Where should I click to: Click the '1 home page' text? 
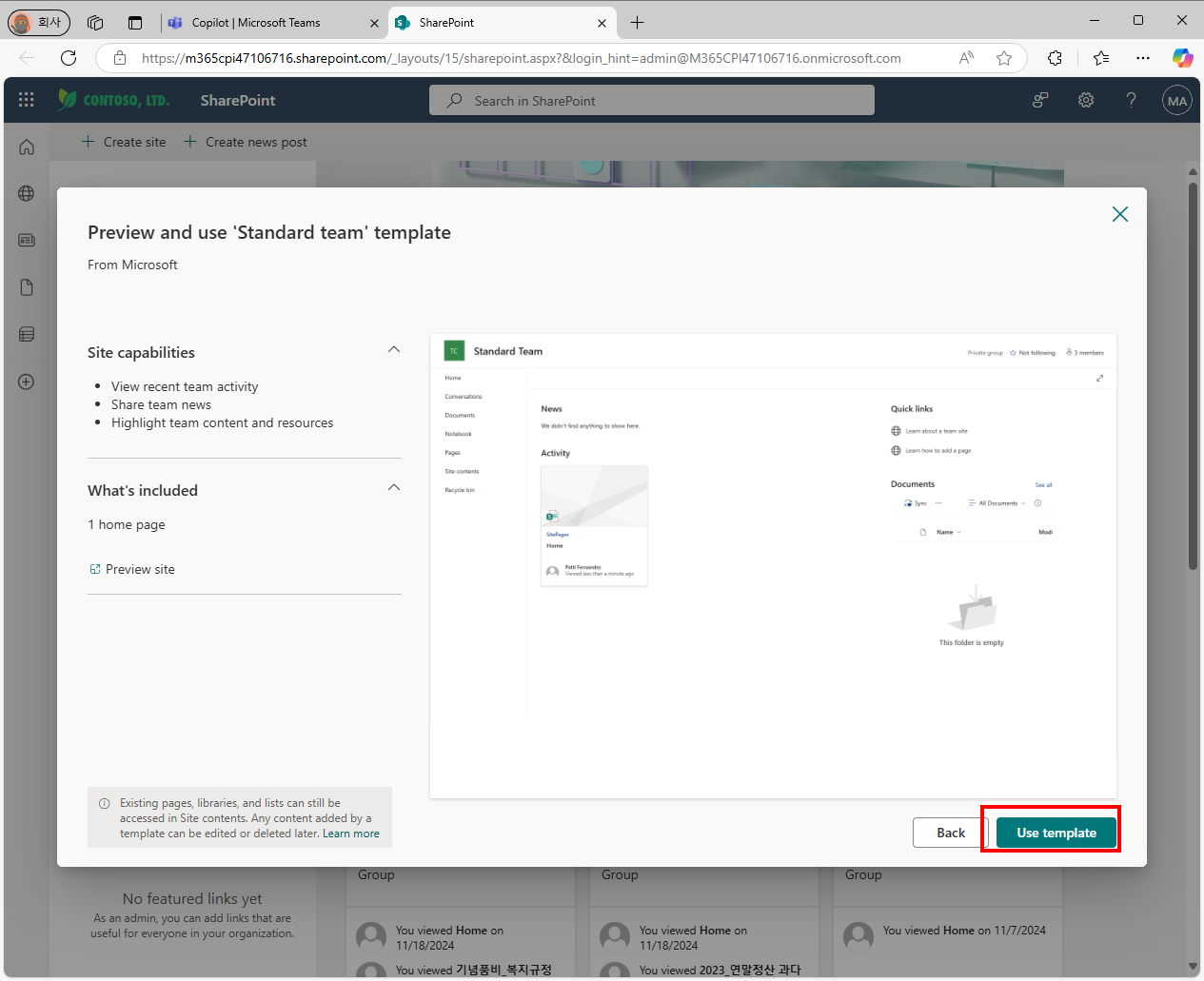[127, 524]
